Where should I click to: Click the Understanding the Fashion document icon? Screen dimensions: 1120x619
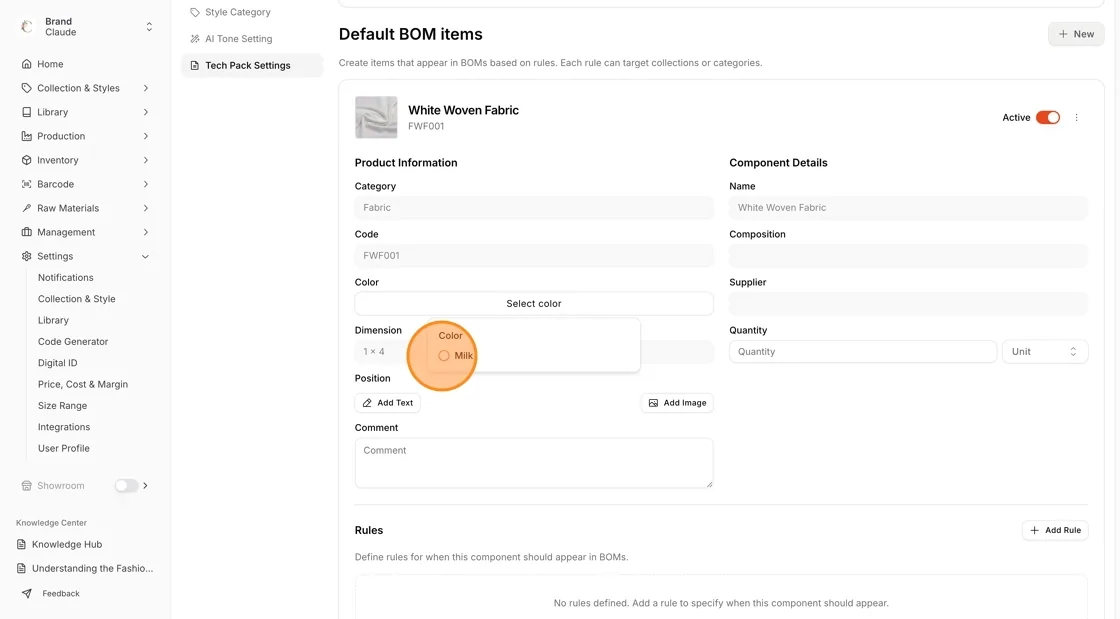coord(21,568)
